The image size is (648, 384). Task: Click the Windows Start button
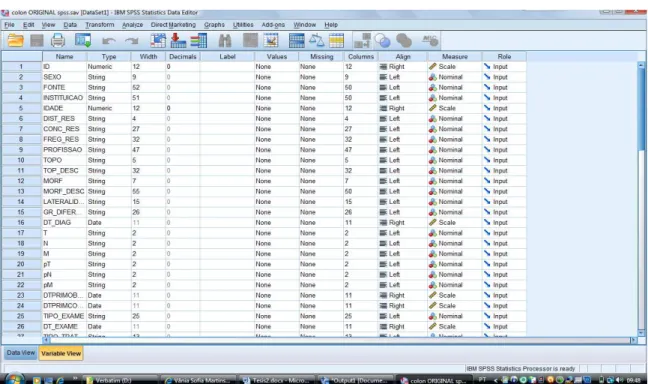(14, 379)
